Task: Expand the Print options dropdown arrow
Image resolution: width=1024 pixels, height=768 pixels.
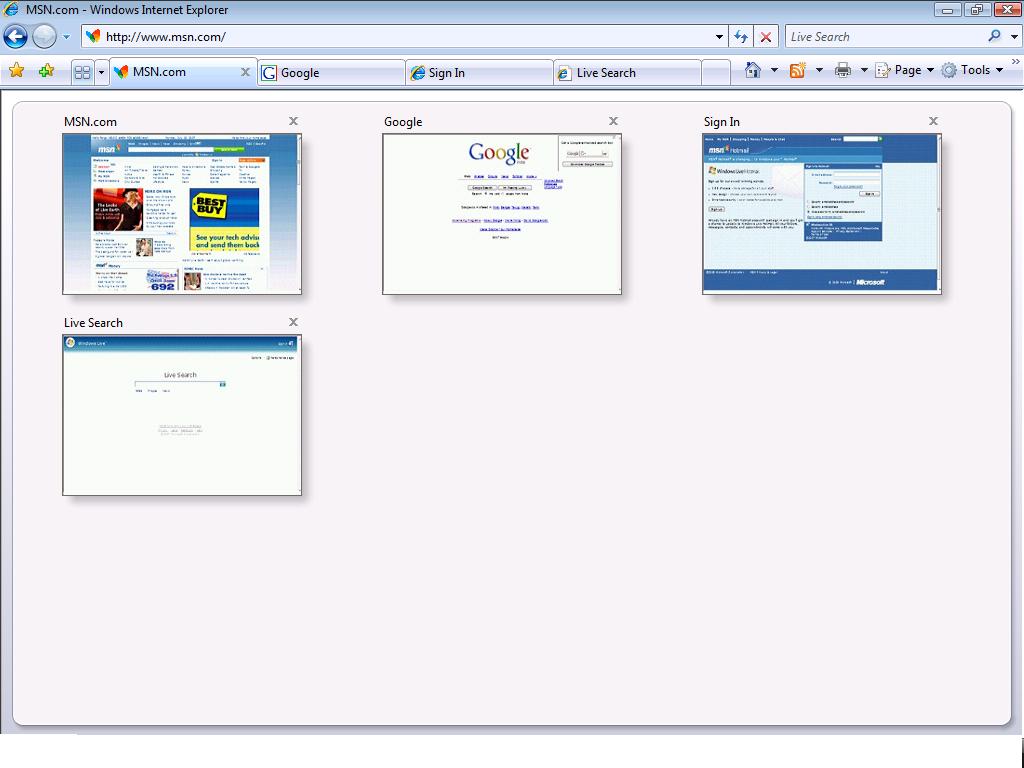Action: tap(864, 70)
